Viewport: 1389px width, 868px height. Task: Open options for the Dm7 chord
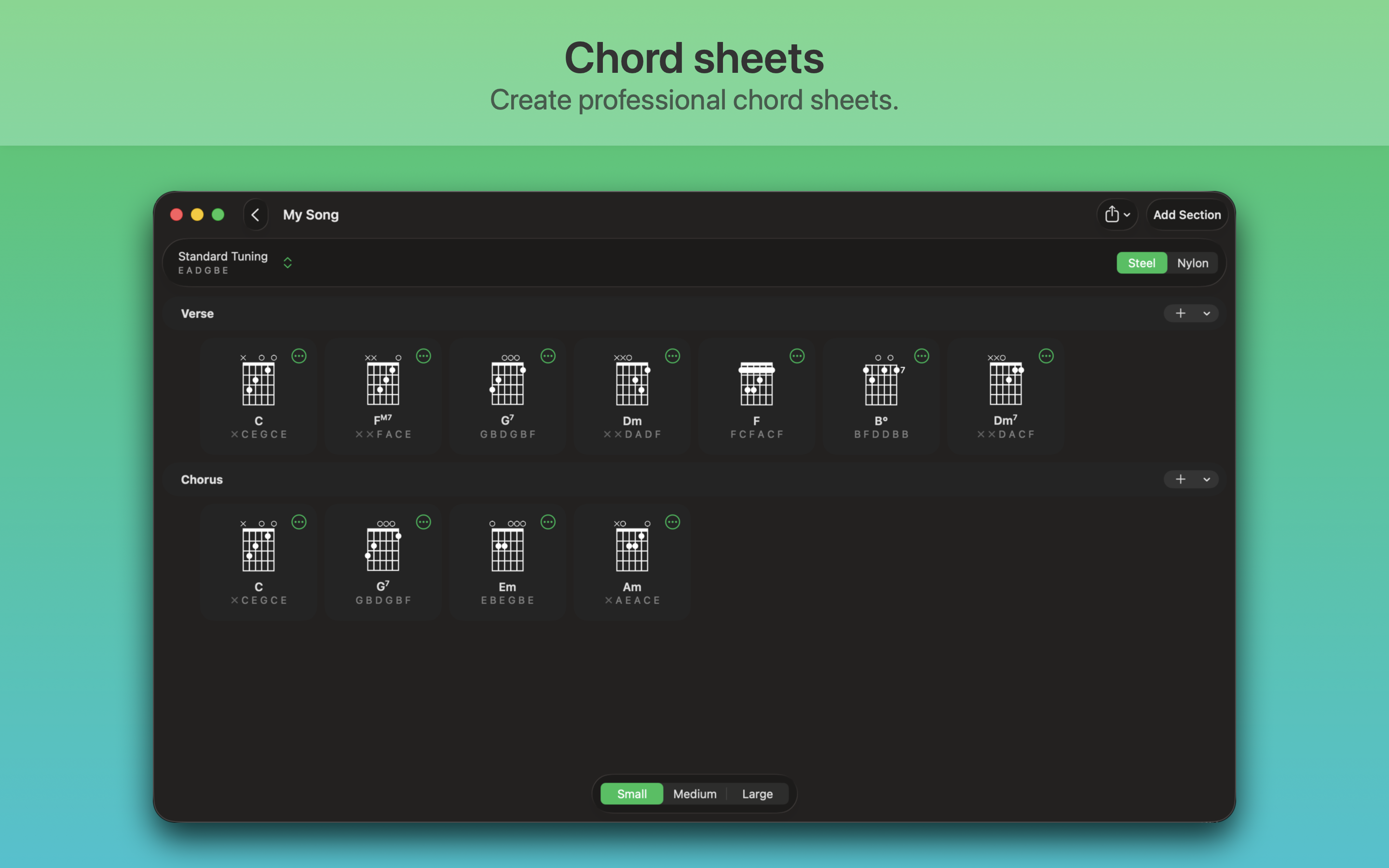click(1047, 356)
